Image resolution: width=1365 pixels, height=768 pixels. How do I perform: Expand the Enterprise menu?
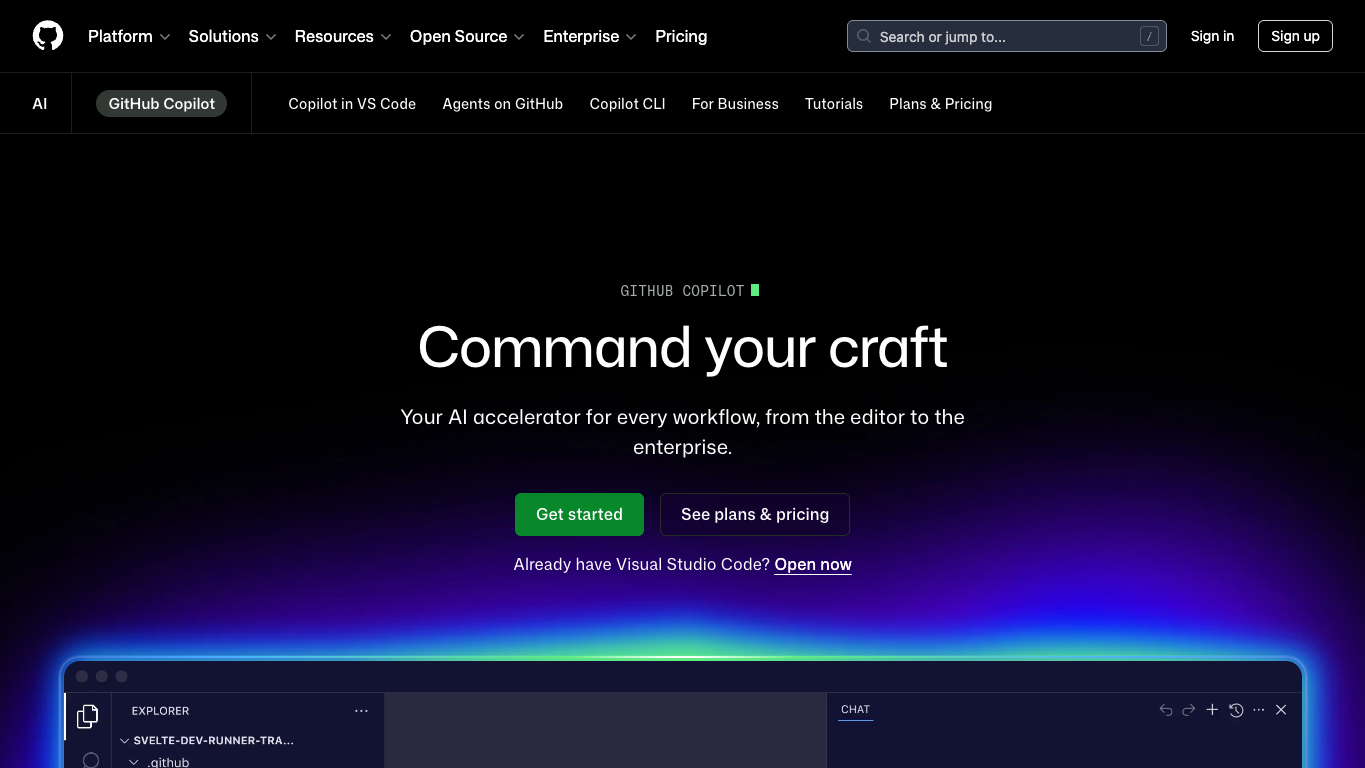590,36
